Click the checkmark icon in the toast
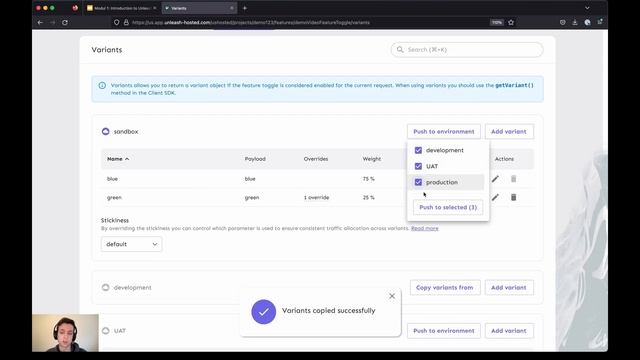This screenshot has height=360, width=640. point(264,312)
